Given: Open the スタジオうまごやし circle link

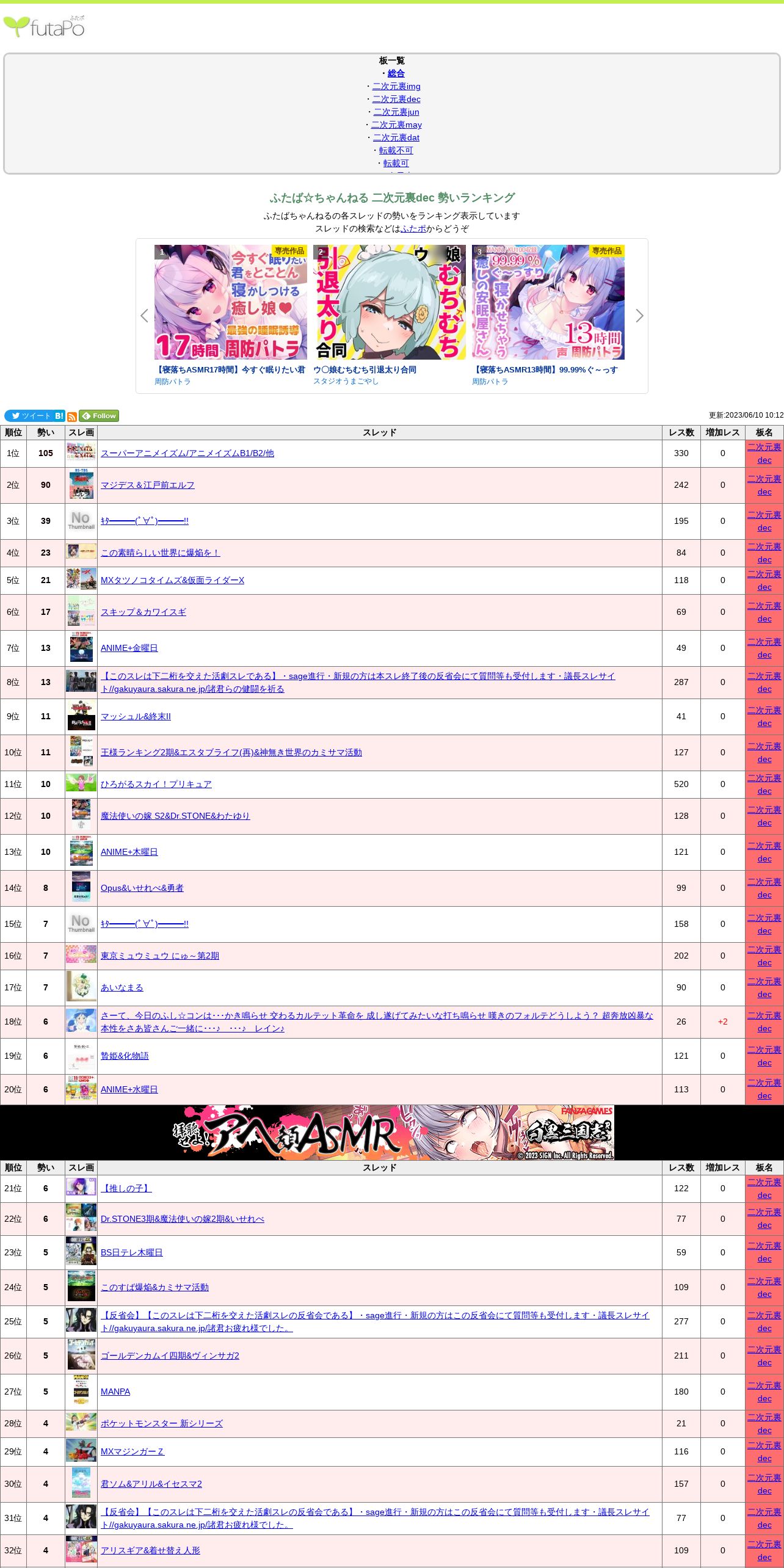Looking at the screenshot, I should [346, 382].
